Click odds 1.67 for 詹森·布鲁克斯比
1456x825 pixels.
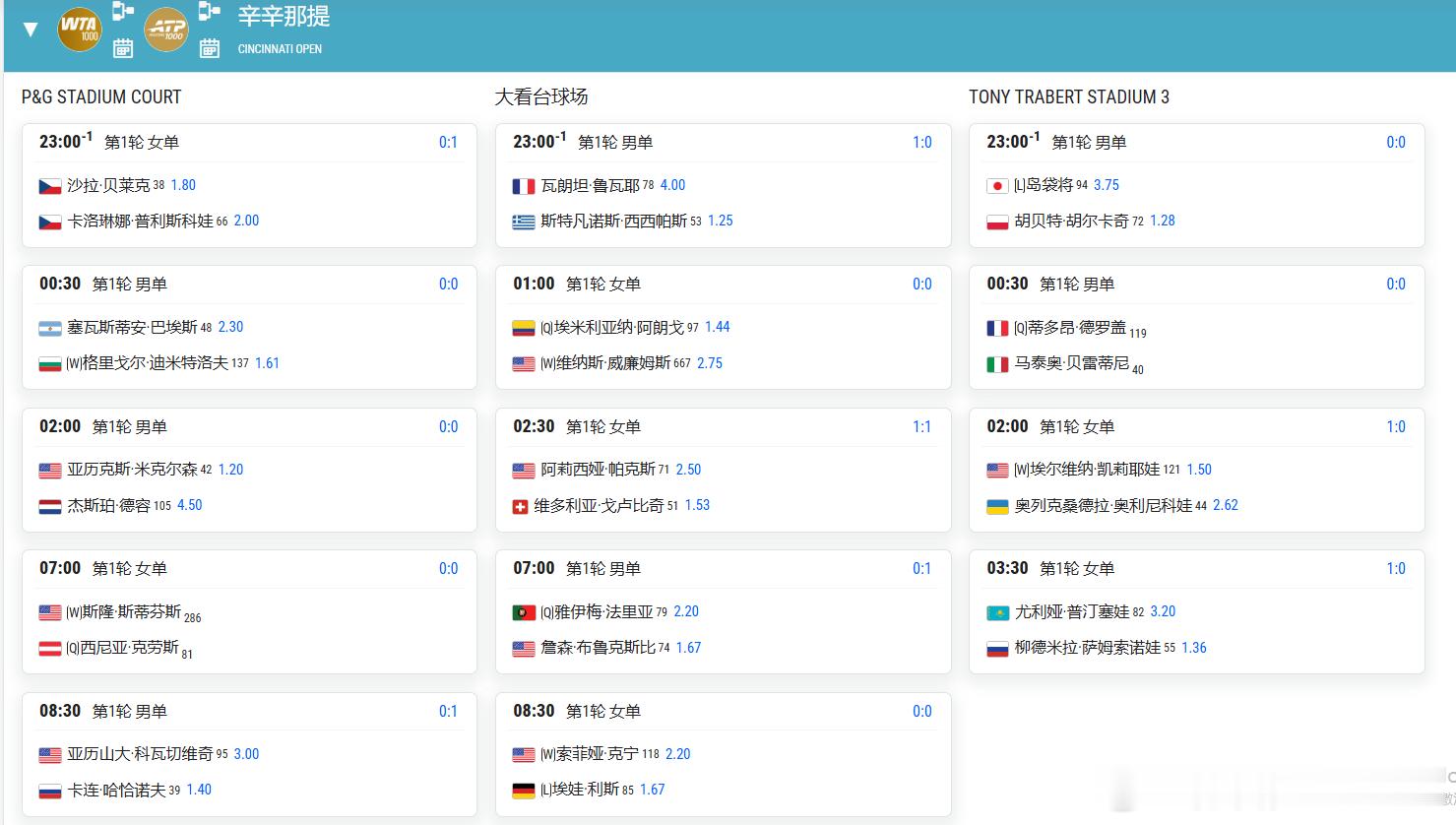coord(688,648)
